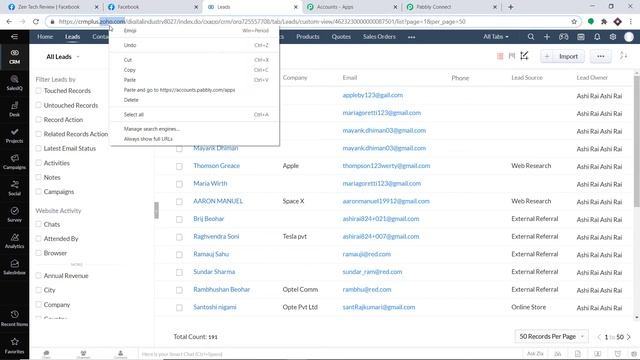Choose Always show full URLs

pyautogui.click(x=195, y=139)
